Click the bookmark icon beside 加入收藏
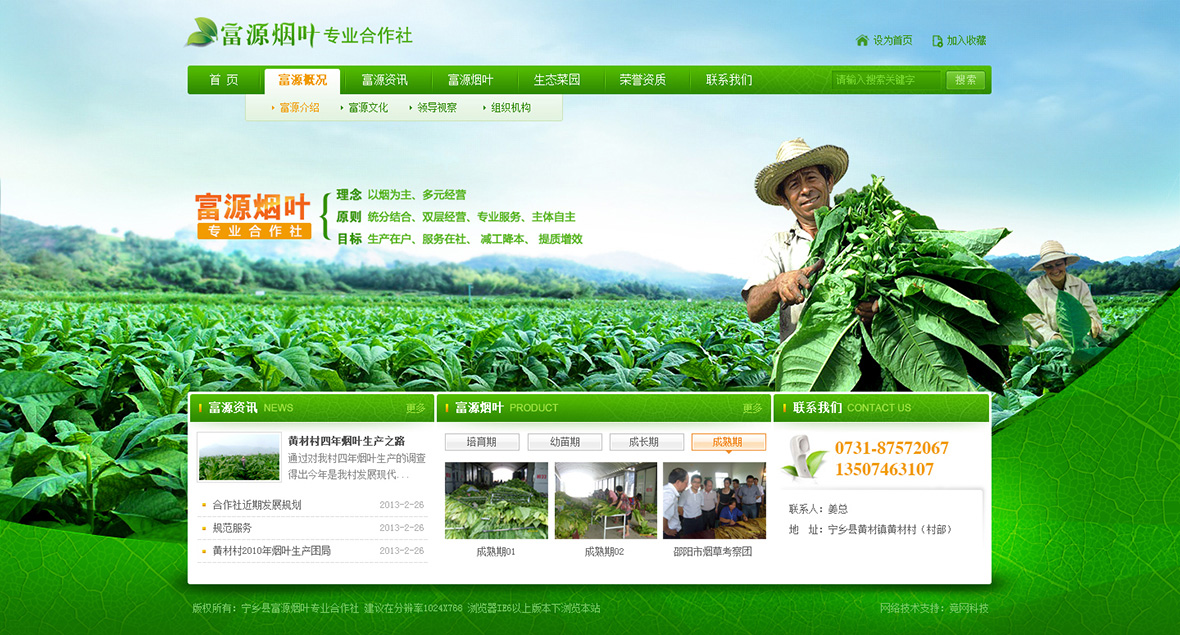This screenshot has width=1180, height=635. tap(937, 41)
